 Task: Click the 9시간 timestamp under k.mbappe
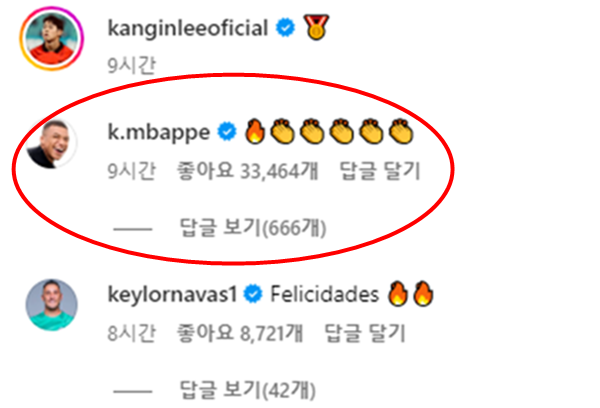[x=131, y=171]
